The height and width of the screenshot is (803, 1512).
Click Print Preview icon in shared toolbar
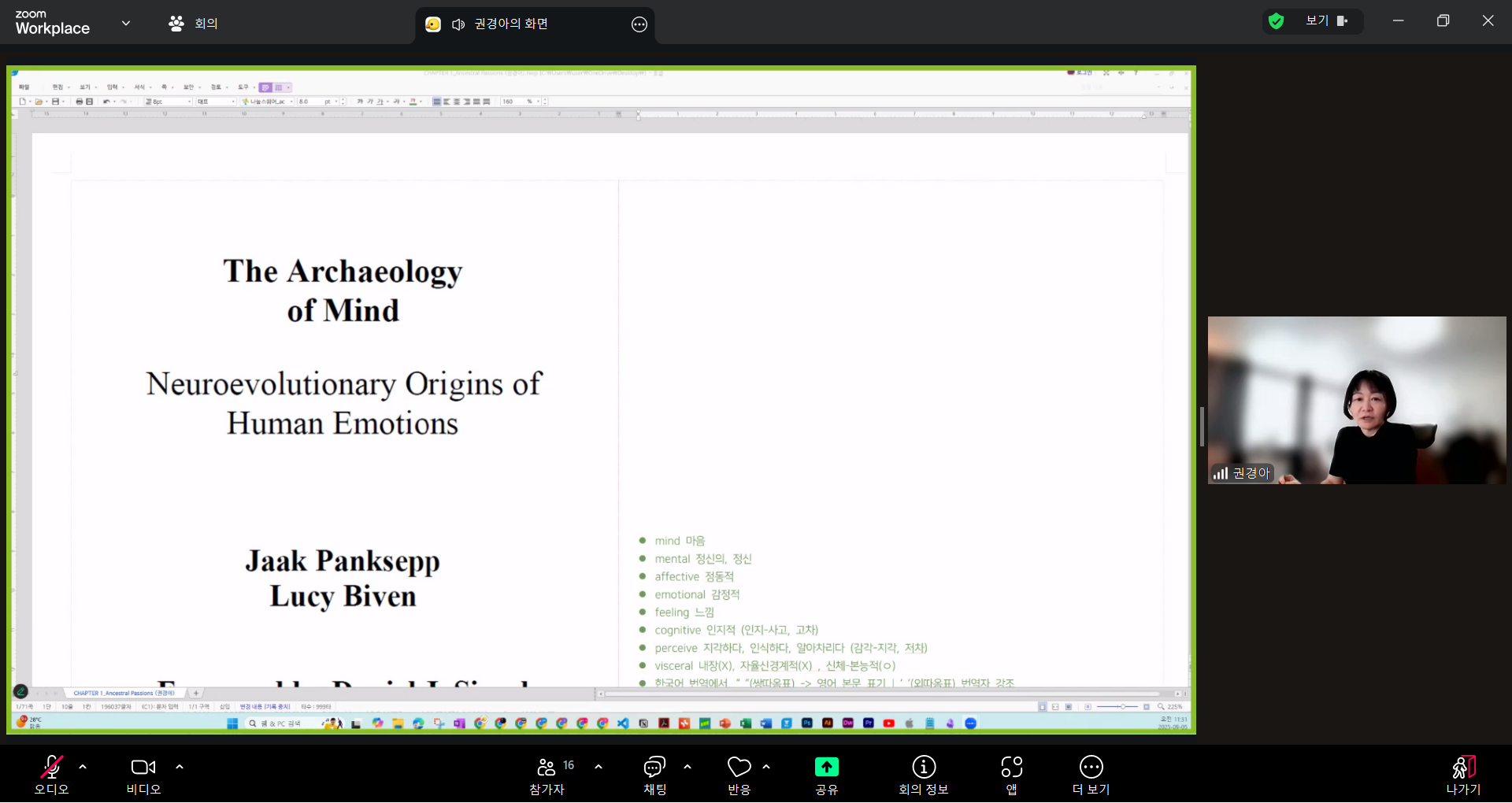tap(89, 102)
